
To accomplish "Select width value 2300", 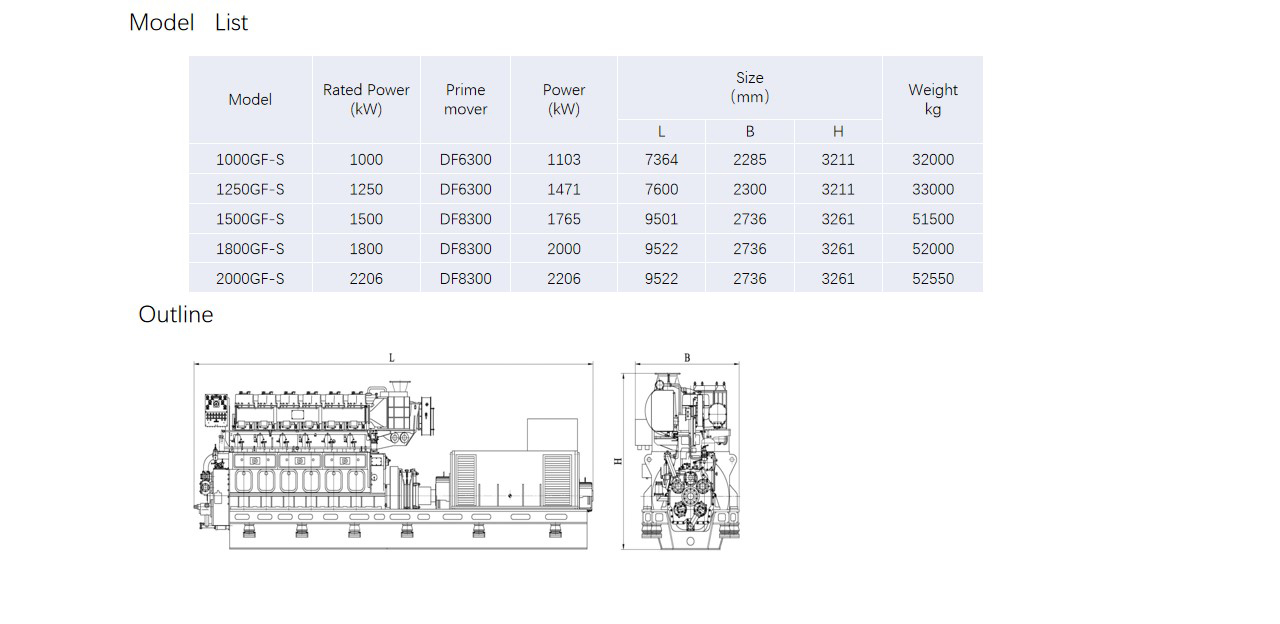I will tap(750, 189).
